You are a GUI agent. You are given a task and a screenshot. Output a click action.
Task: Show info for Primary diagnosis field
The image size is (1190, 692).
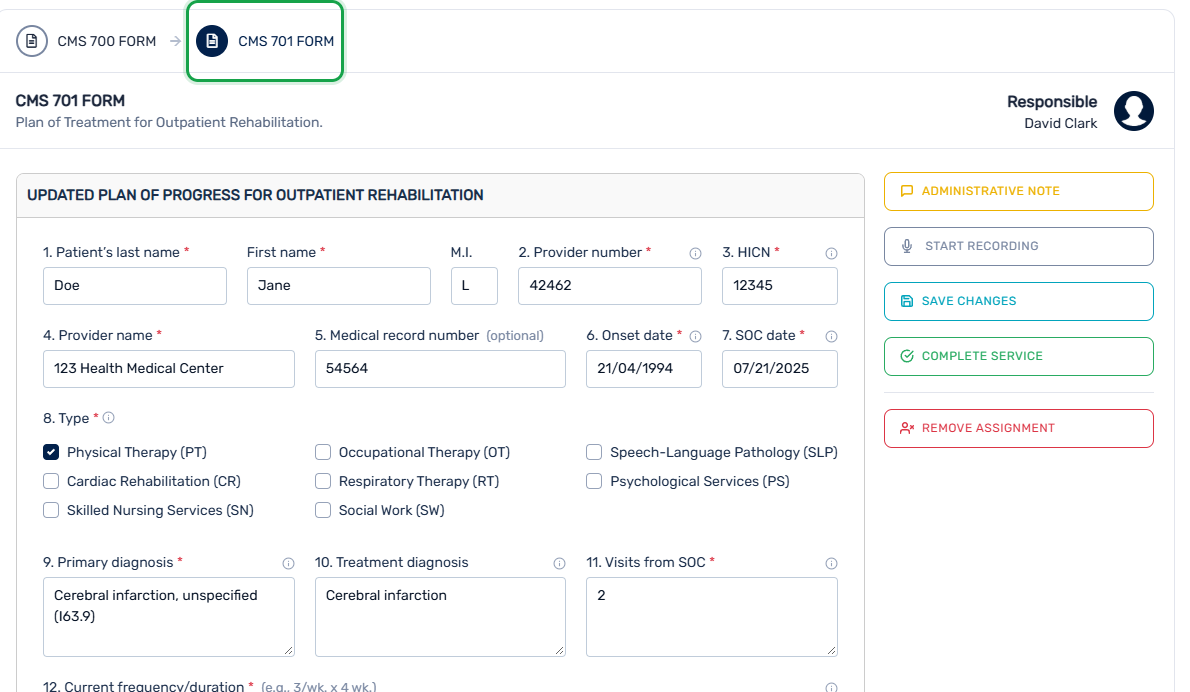[288, 563]
